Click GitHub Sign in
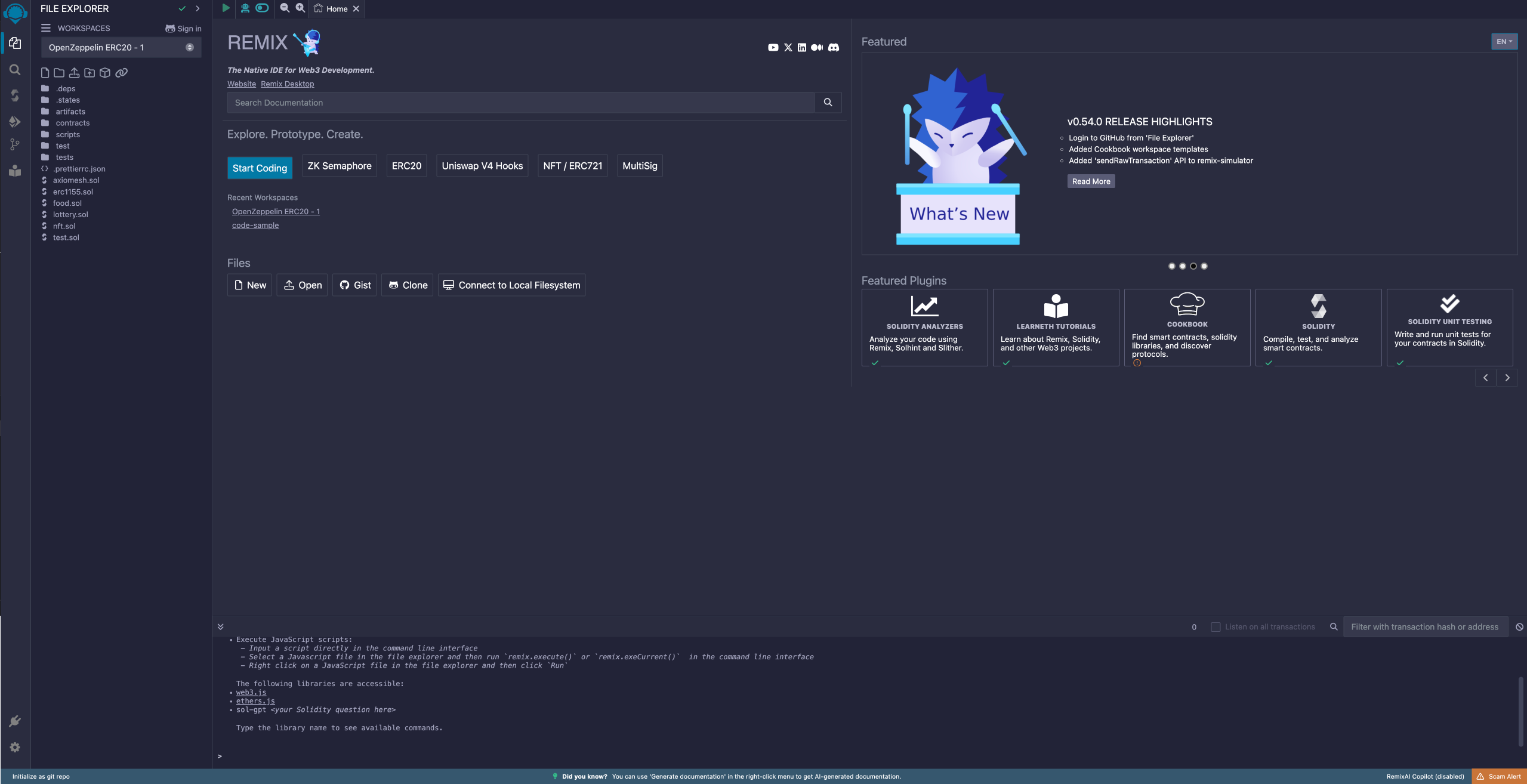This screenshot has width=1527, height=784. tap(183, 29)
